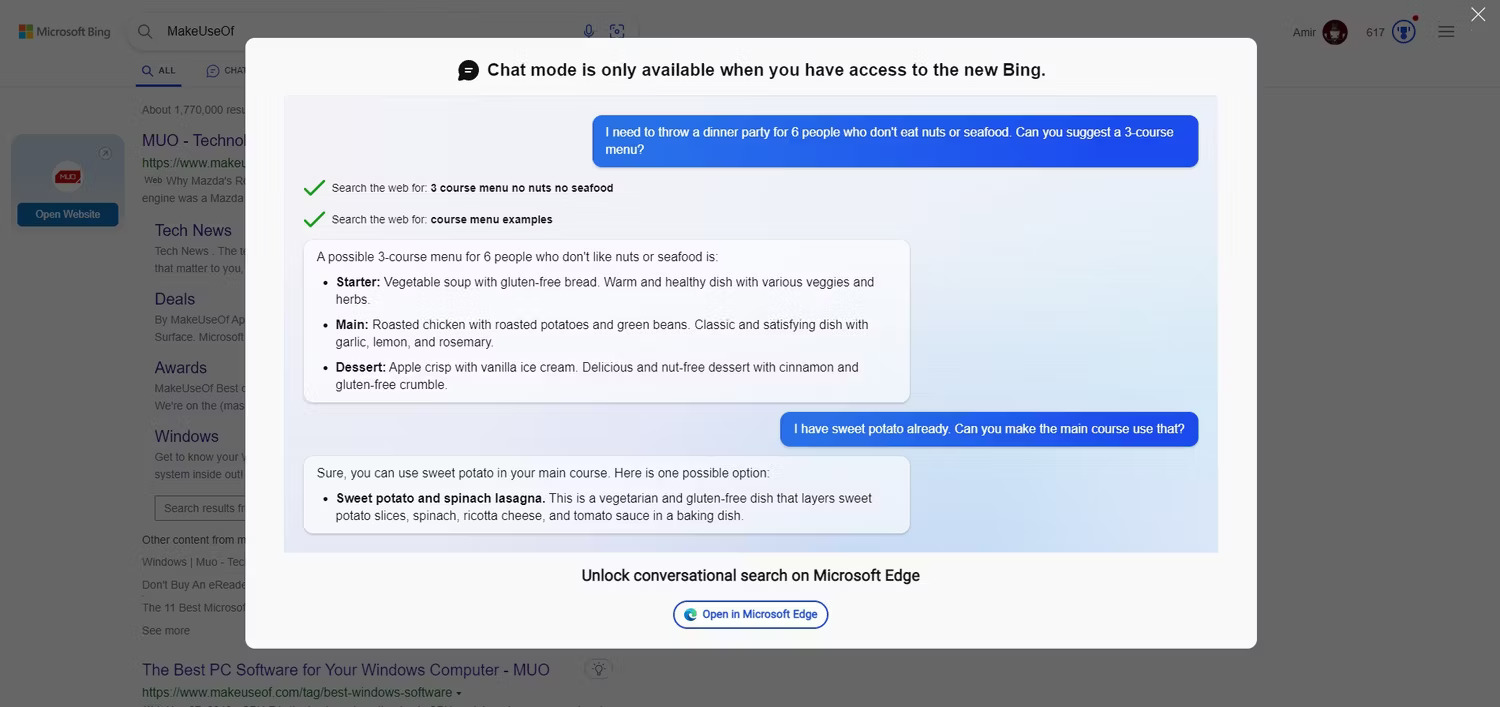Click the sweet potato user message bubble
This screenshot has height=707, width=1500.
[x=989, y=429]
